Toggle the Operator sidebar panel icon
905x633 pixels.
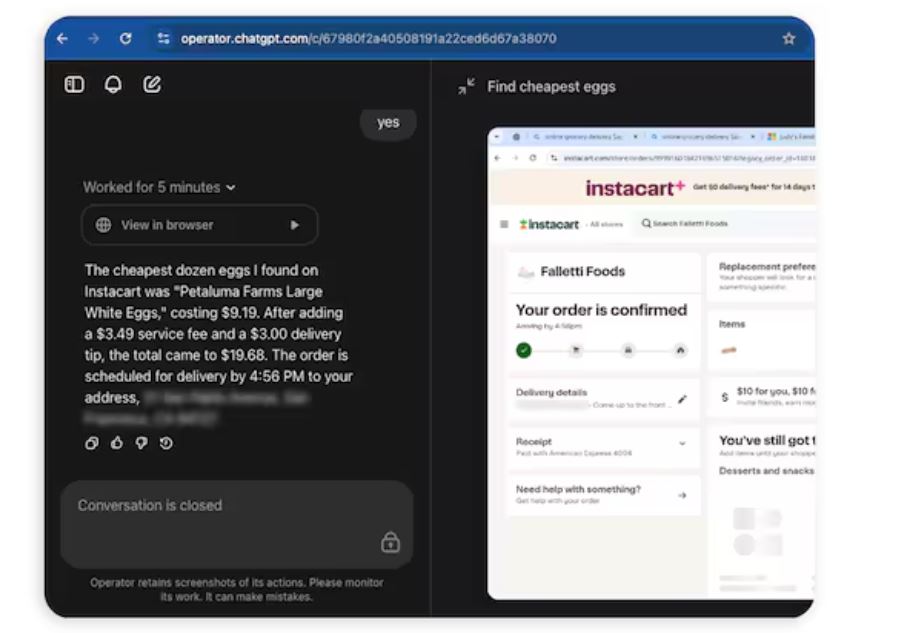tap(74, 85)
